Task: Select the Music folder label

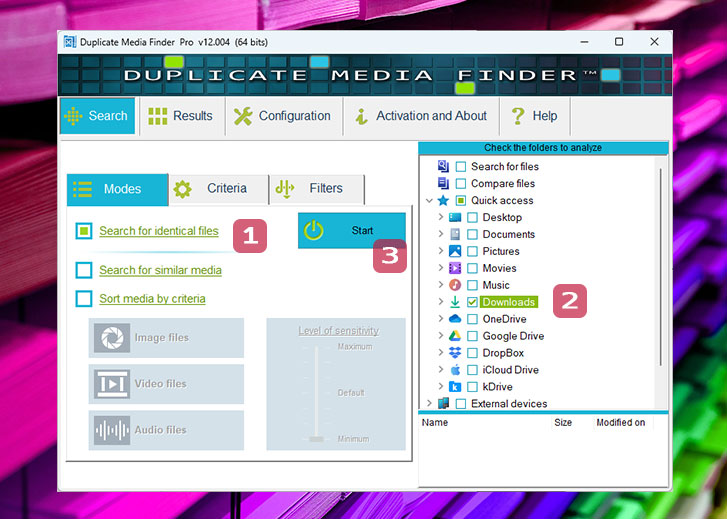Action: pyautogui.click(x=496, y=285)
